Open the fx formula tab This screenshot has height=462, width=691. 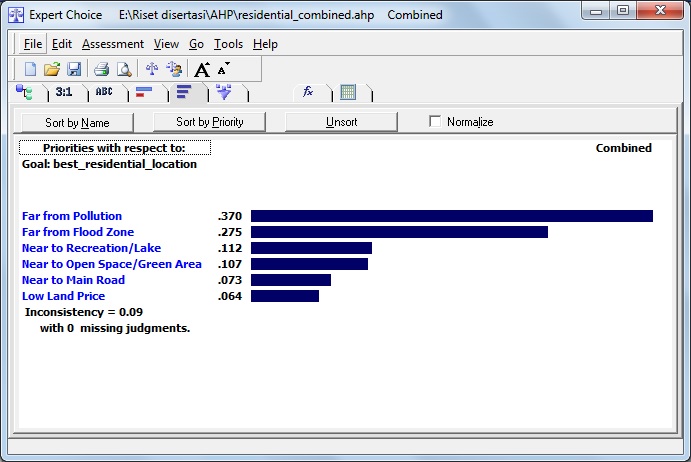[x=309, y=92]
